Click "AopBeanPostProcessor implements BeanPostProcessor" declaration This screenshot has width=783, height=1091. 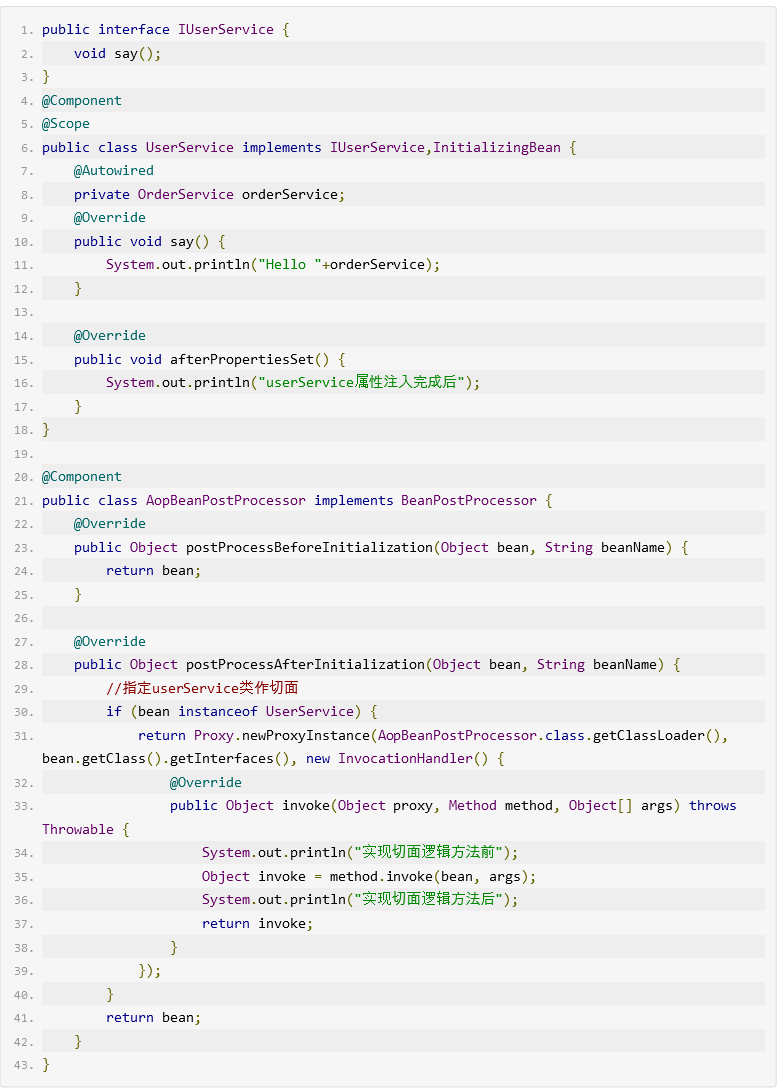coord(341,500)
